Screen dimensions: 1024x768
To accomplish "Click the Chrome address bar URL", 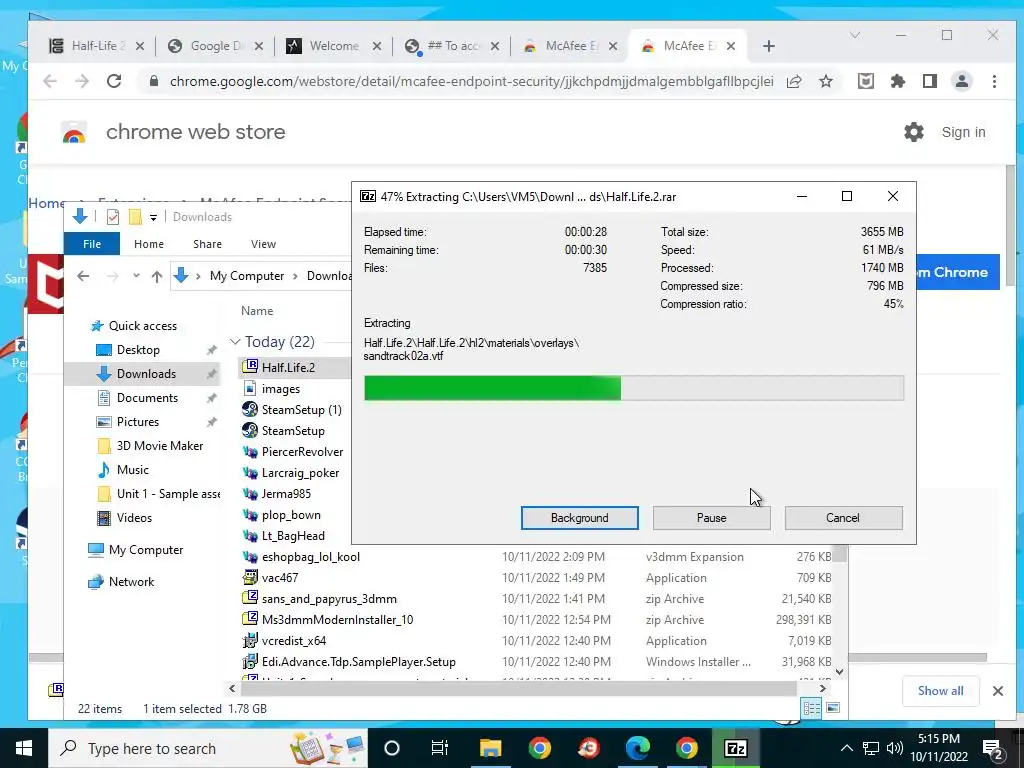I will (x=472, y=81).
